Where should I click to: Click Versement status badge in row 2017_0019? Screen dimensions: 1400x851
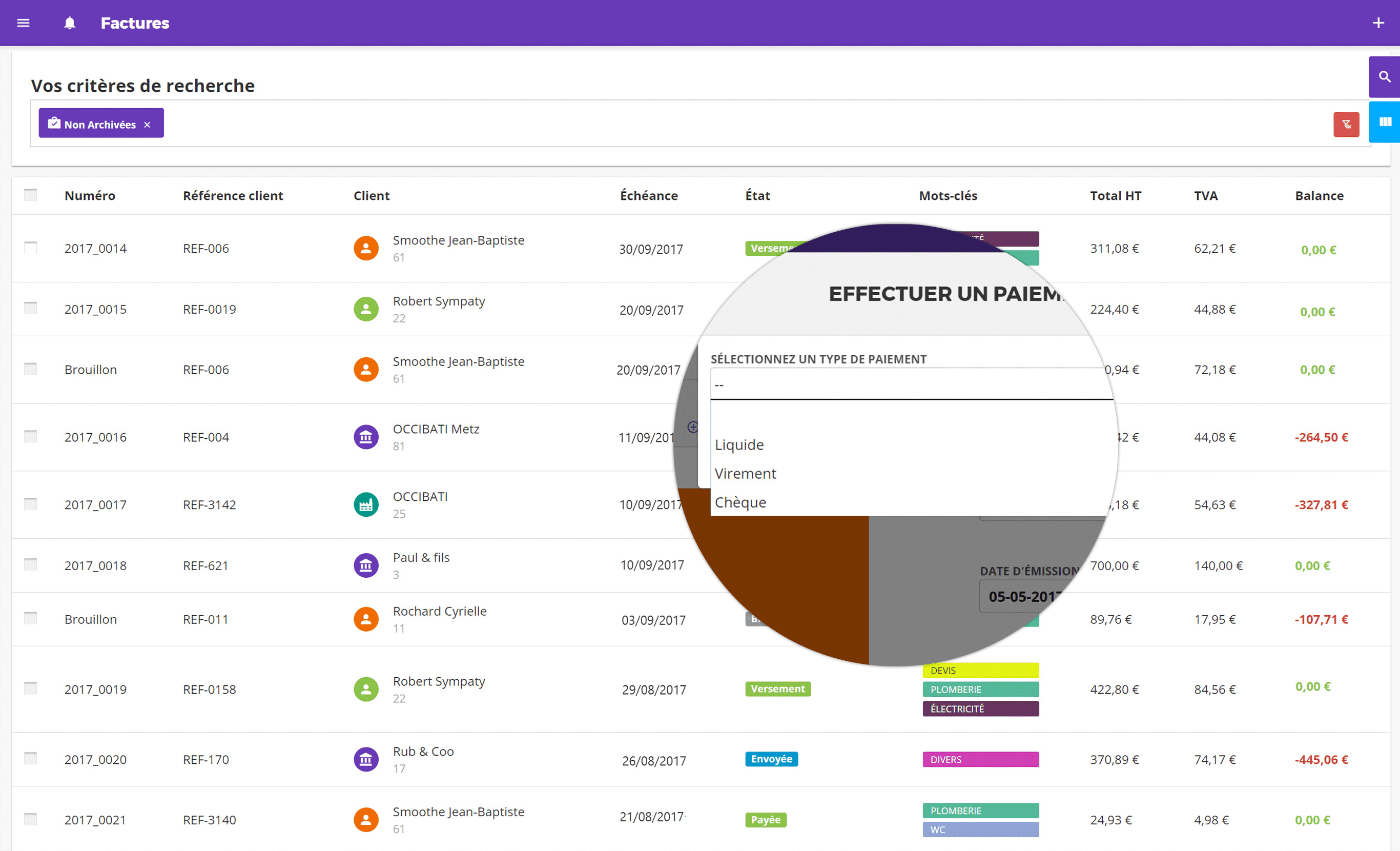[x=778, y=689]
